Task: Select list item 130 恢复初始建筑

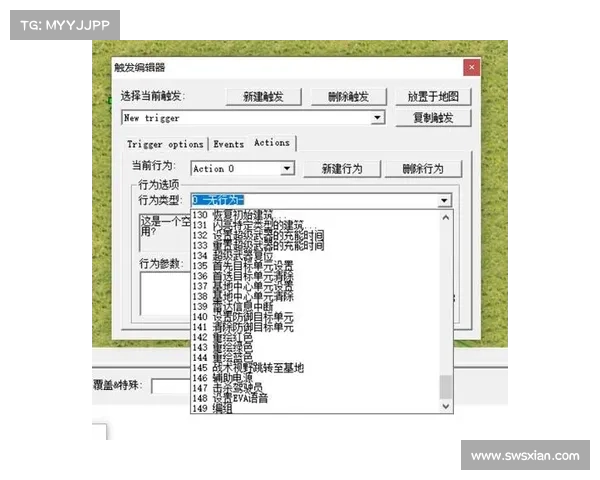Action: [316, 215]
